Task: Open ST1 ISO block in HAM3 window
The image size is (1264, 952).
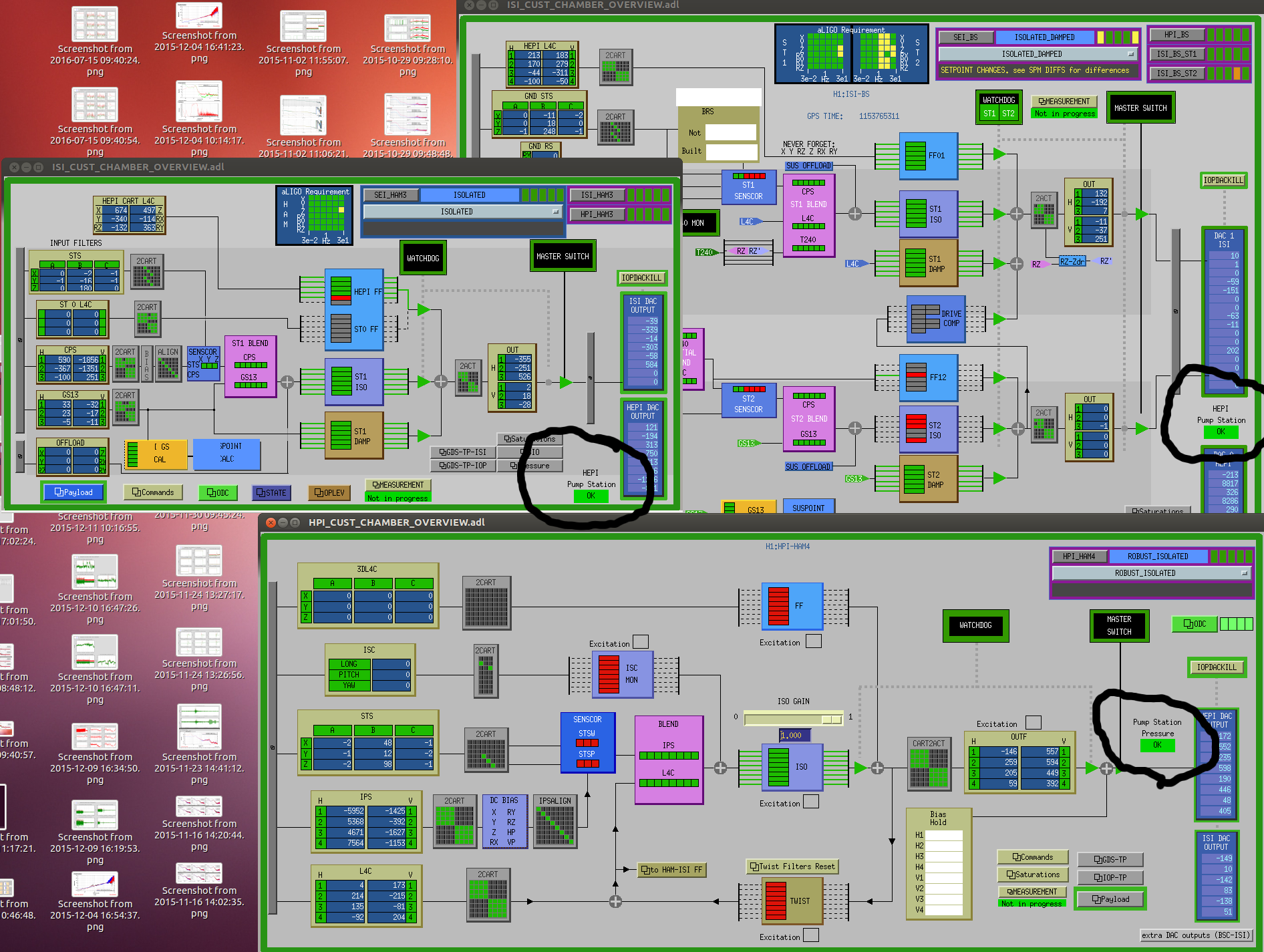Action: (x=354, y=382)
